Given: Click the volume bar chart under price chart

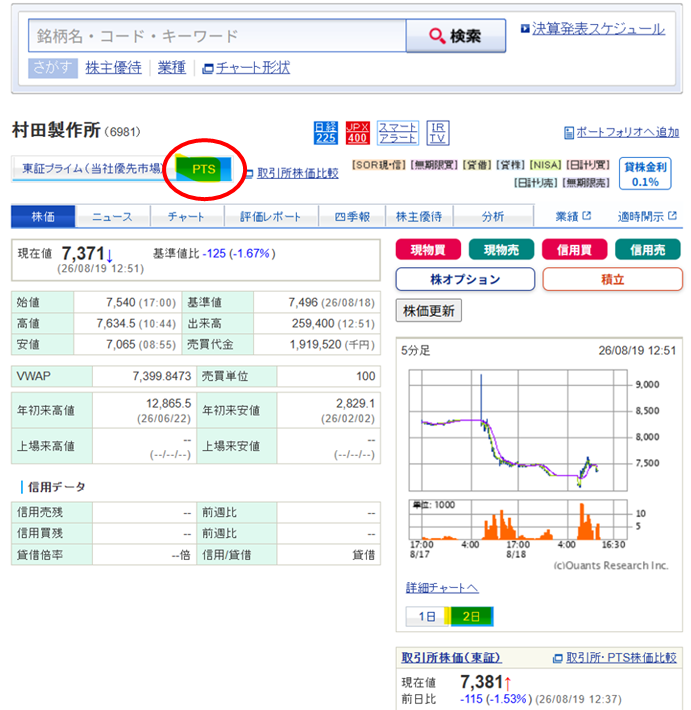Looking at the screenshot, I should [x=518, y=520].
